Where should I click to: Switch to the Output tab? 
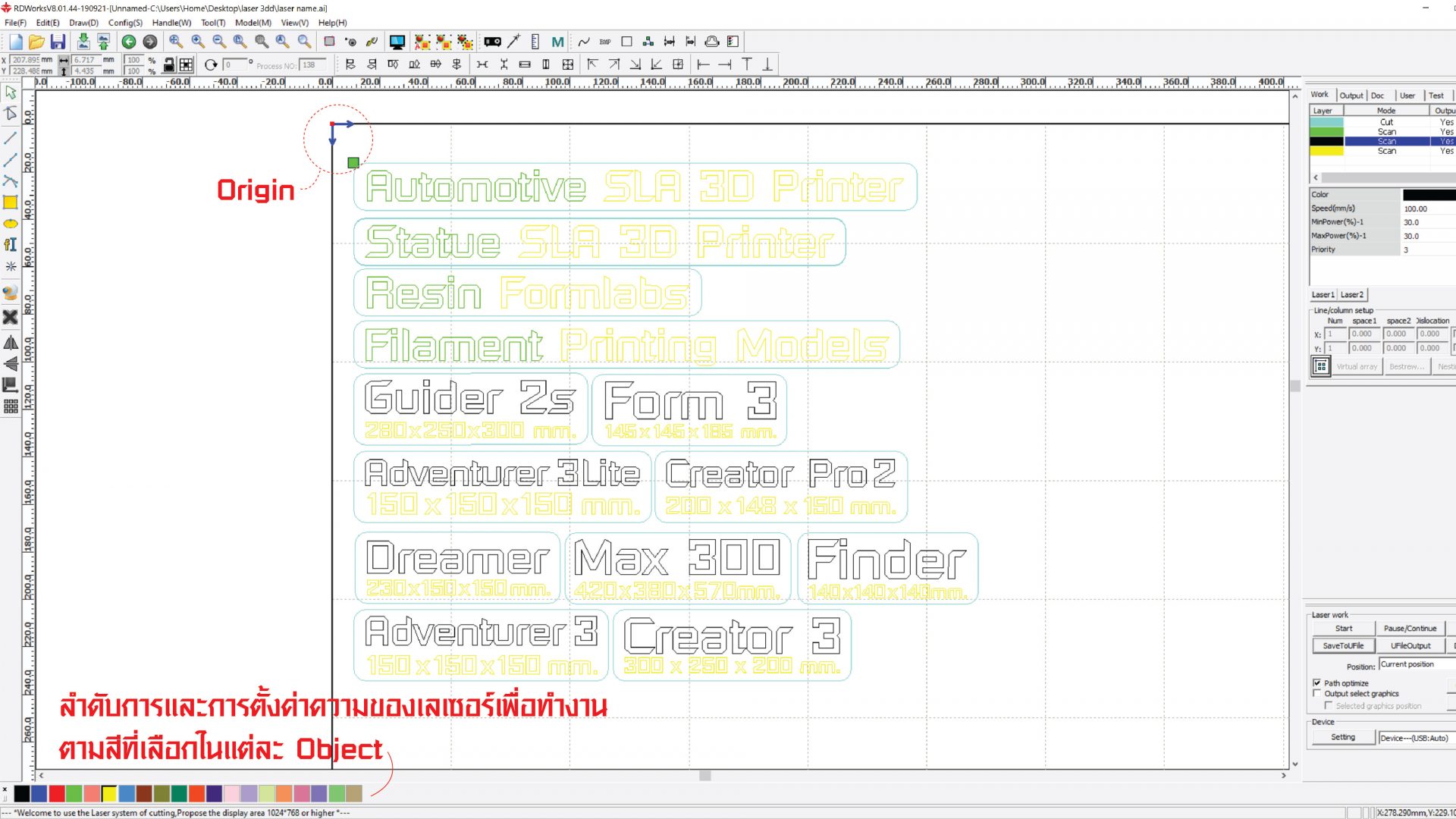(x=1351, y=96)
